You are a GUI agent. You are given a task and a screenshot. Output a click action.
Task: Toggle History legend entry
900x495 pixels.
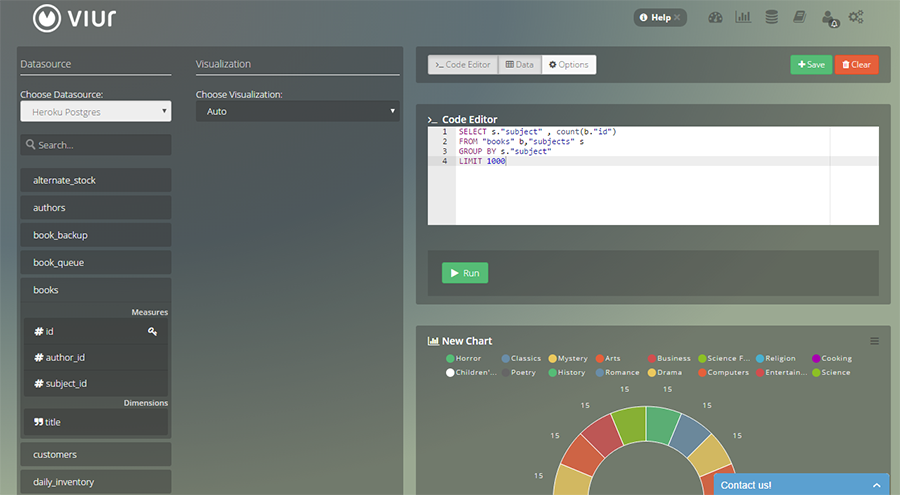[x=567, y=373]
